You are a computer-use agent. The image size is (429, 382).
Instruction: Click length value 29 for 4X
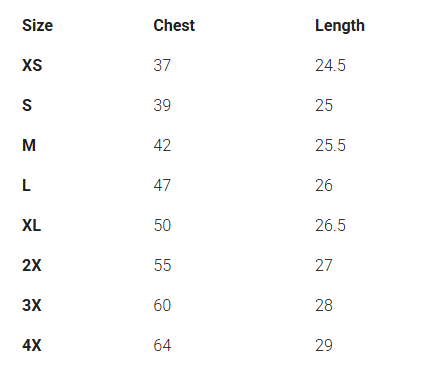[x=324, y=345]
